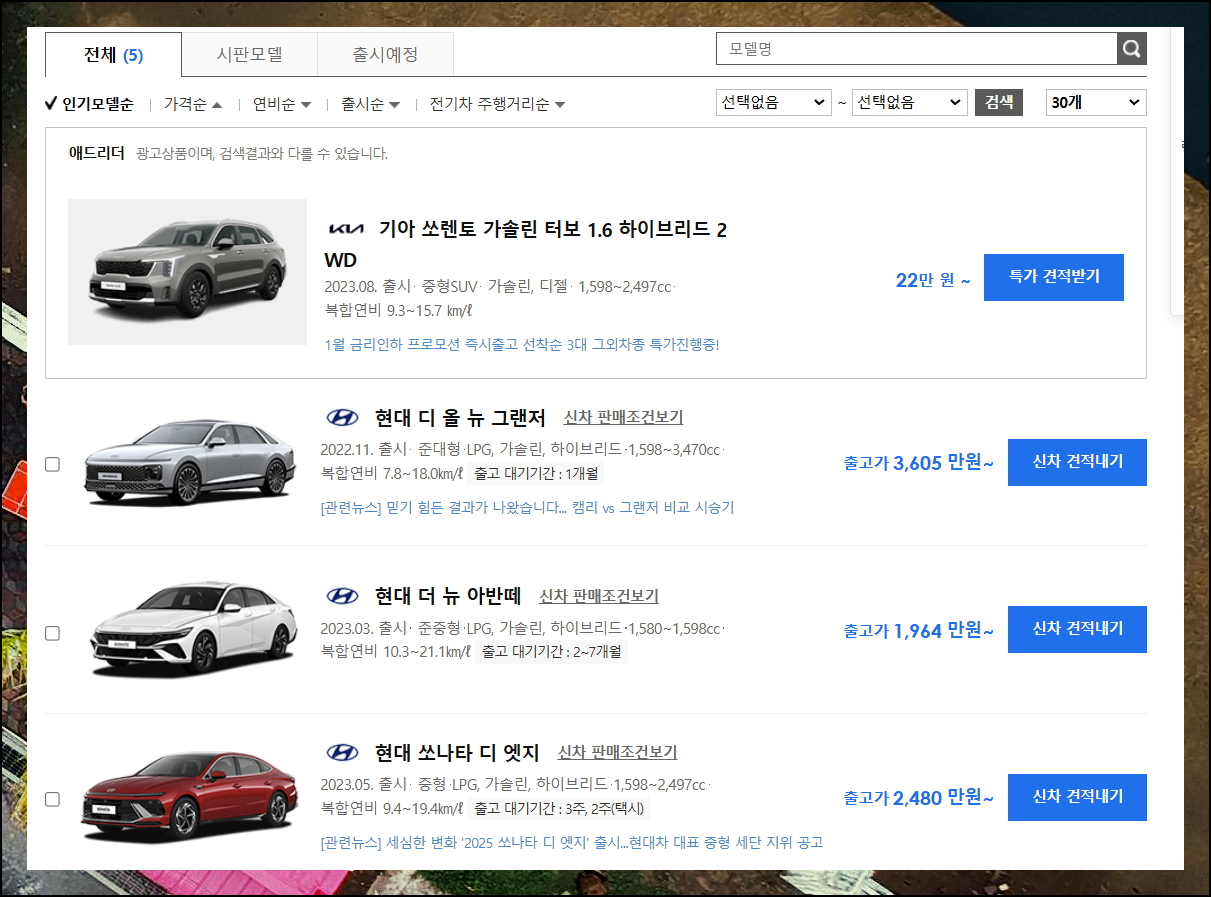Check the 현대 디 올 뉴 그랜저 checkbox

(x=53, y=464)
